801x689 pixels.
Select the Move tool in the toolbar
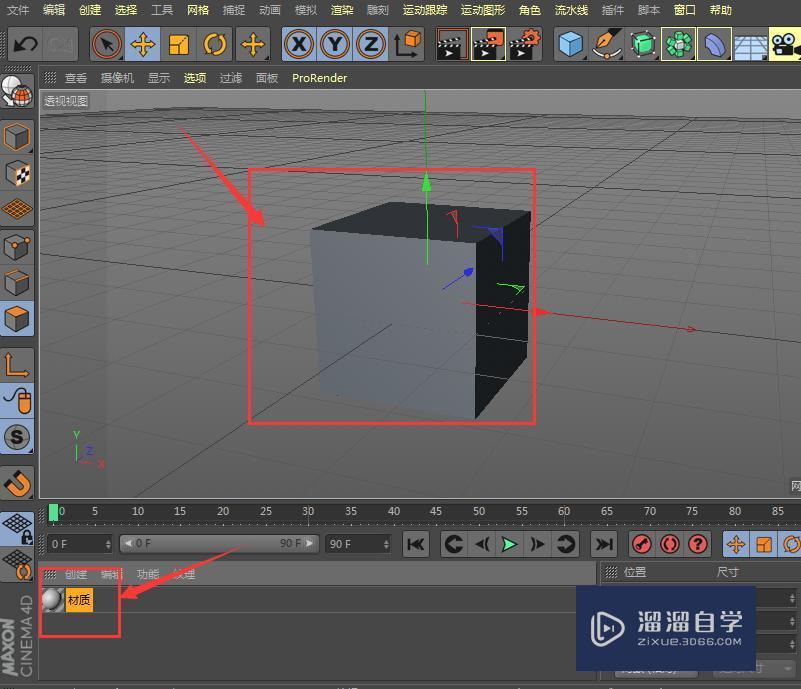coord(142,44)
